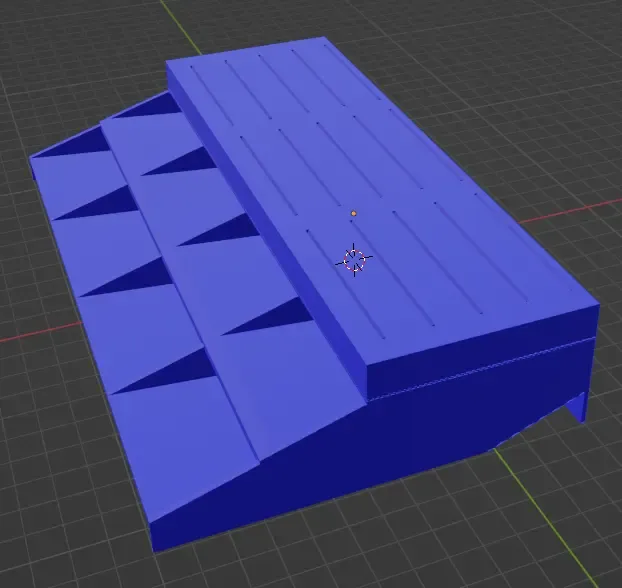Select the red X axis line on right side

(570, 212)
